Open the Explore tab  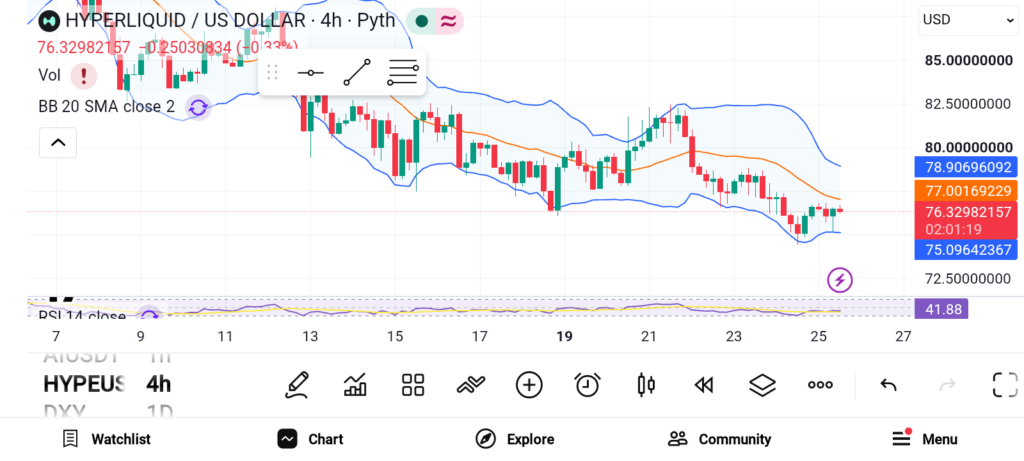click(x=515, y=439)
